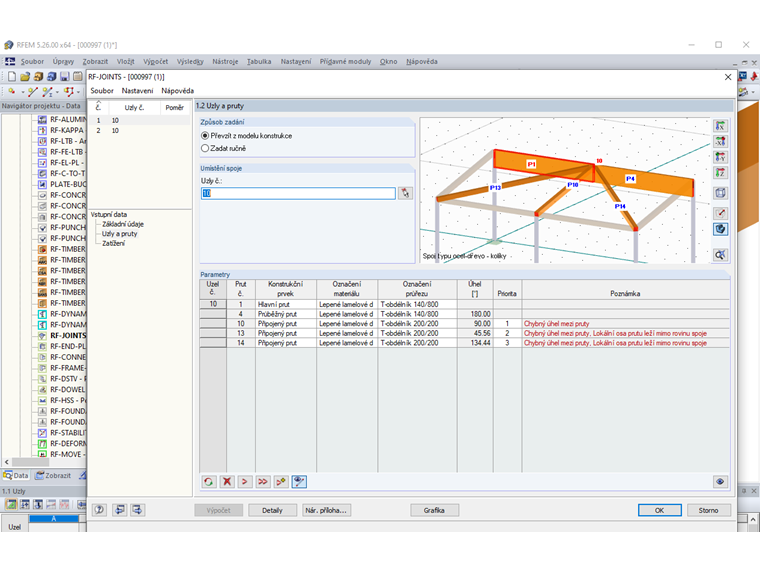Open Zobrazit menu in RFEM main window

coord(95,62)
